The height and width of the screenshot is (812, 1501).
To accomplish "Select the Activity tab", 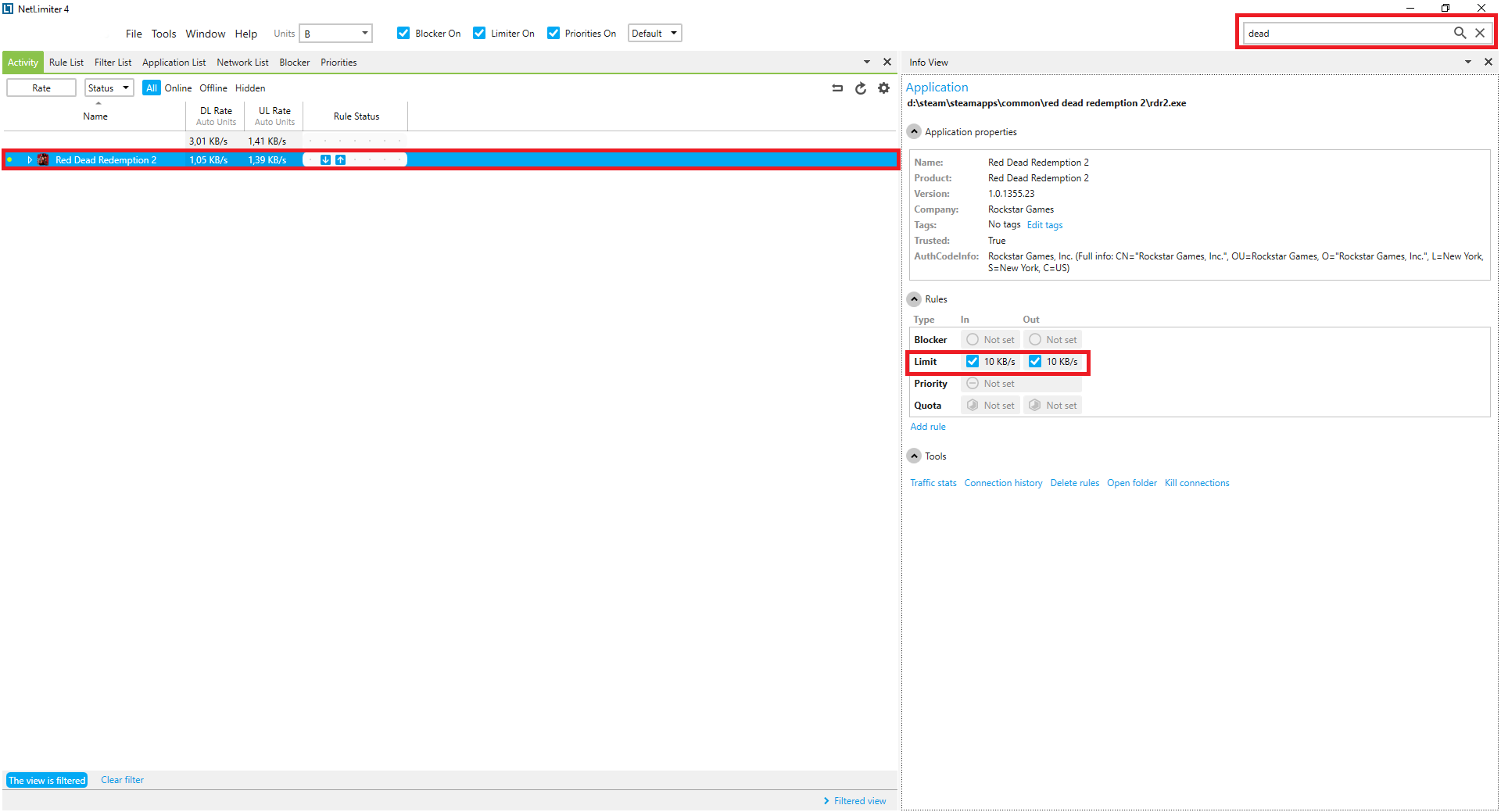I will (23, 63).
